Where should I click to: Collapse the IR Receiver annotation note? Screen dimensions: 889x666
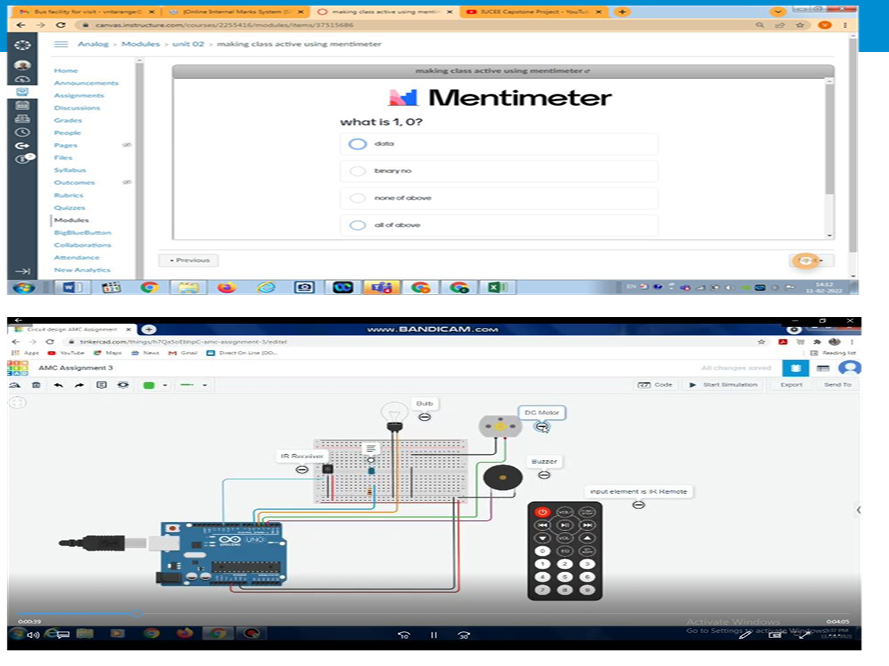[302, 469]
